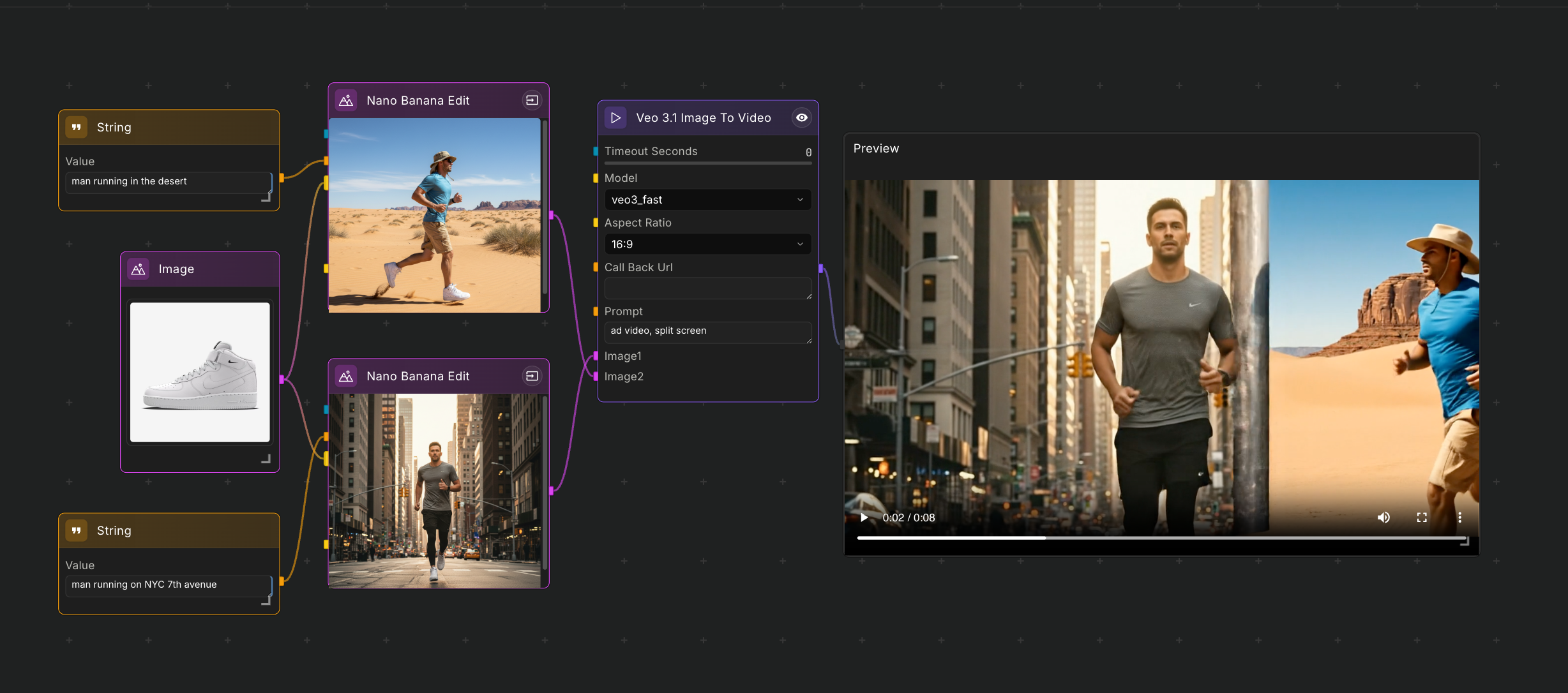The image size is (1568, 693).
Task: Click the Call Back Url input field
Action: 707,288
